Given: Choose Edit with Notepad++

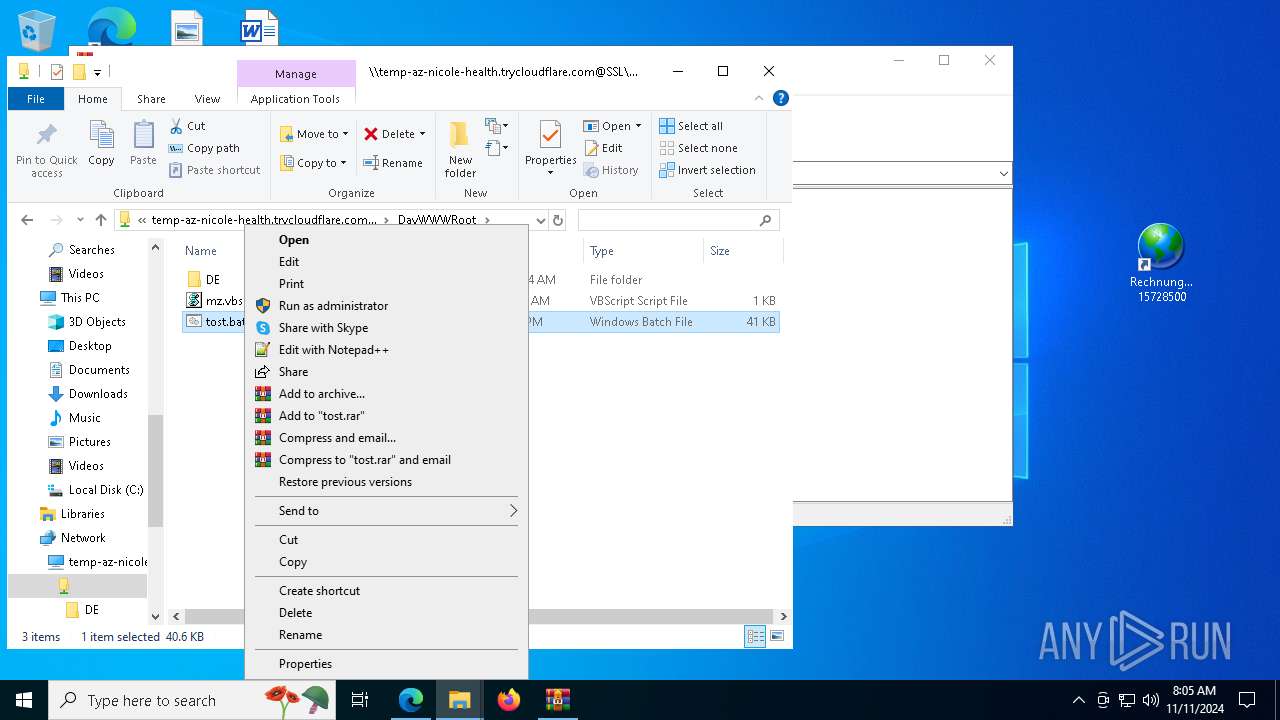Looking at the screenshot, I should click(x=386, y=350).
